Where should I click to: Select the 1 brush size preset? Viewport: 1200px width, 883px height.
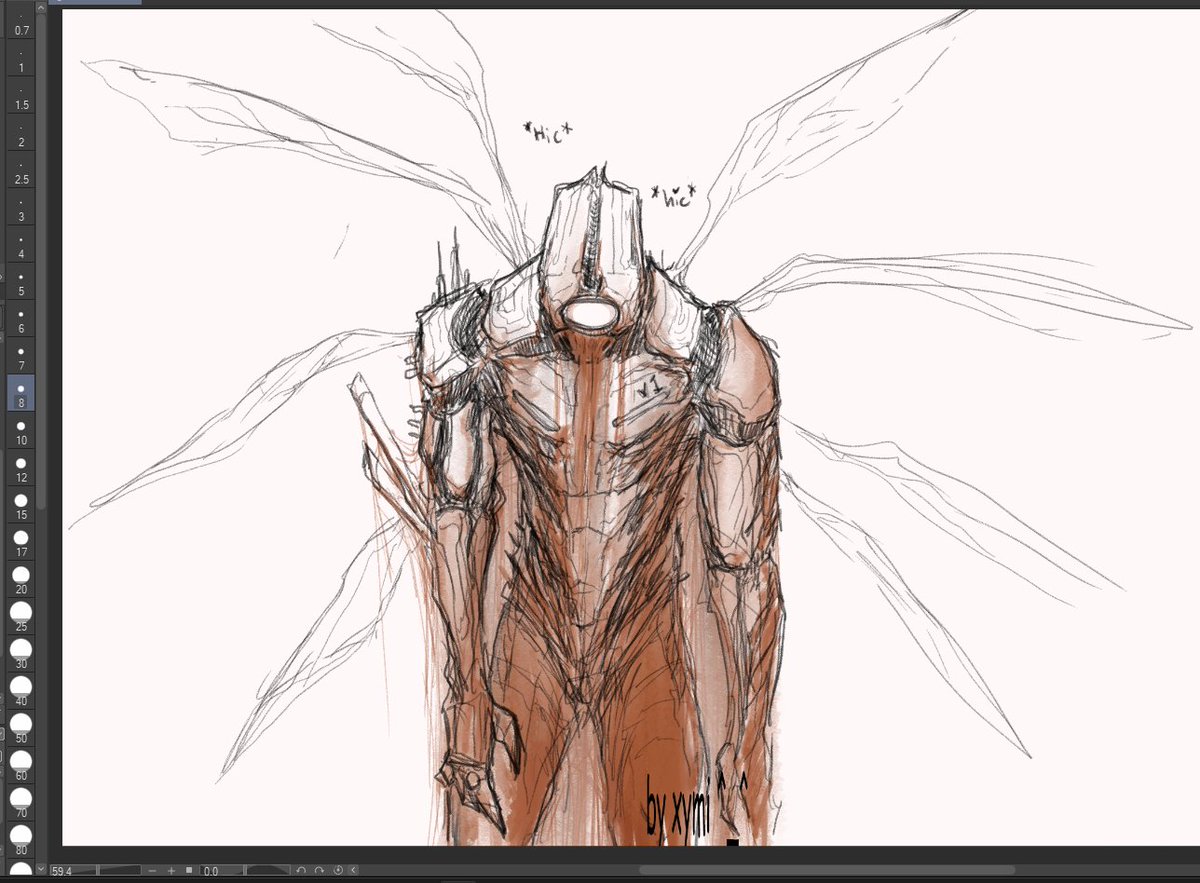click(x=21, y=59)
